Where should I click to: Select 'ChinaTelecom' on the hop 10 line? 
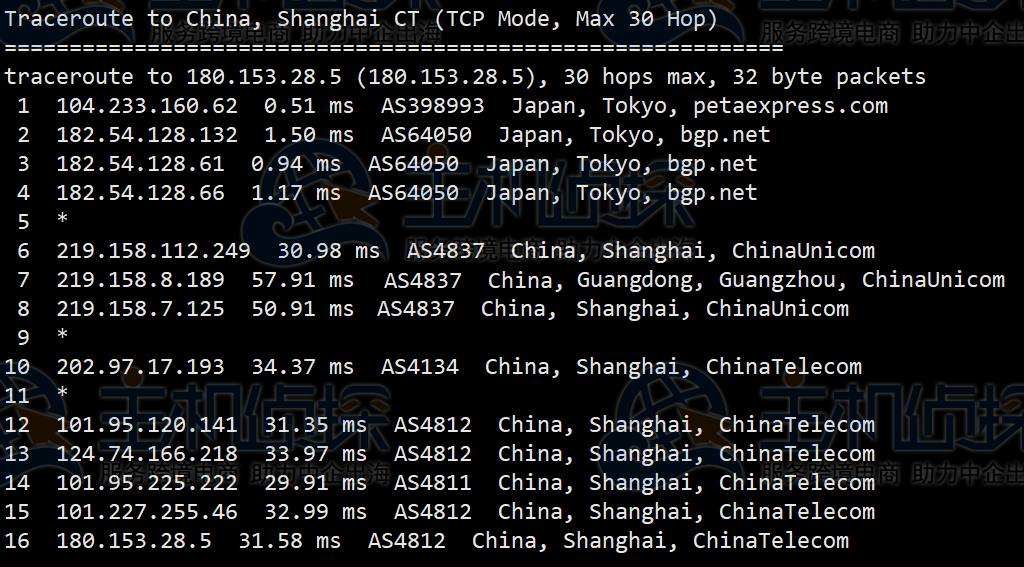tap(784, 367)
